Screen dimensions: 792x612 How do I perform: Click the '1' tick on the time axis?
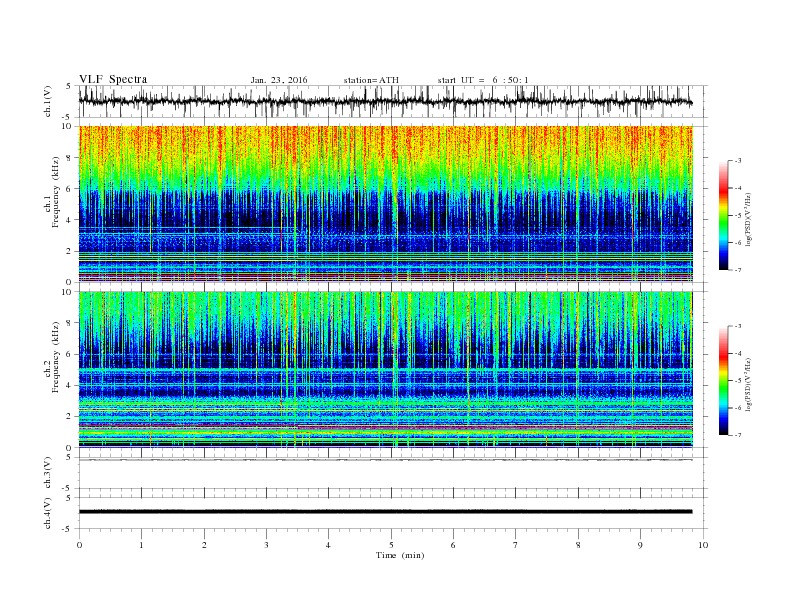[x=142, y=545]
